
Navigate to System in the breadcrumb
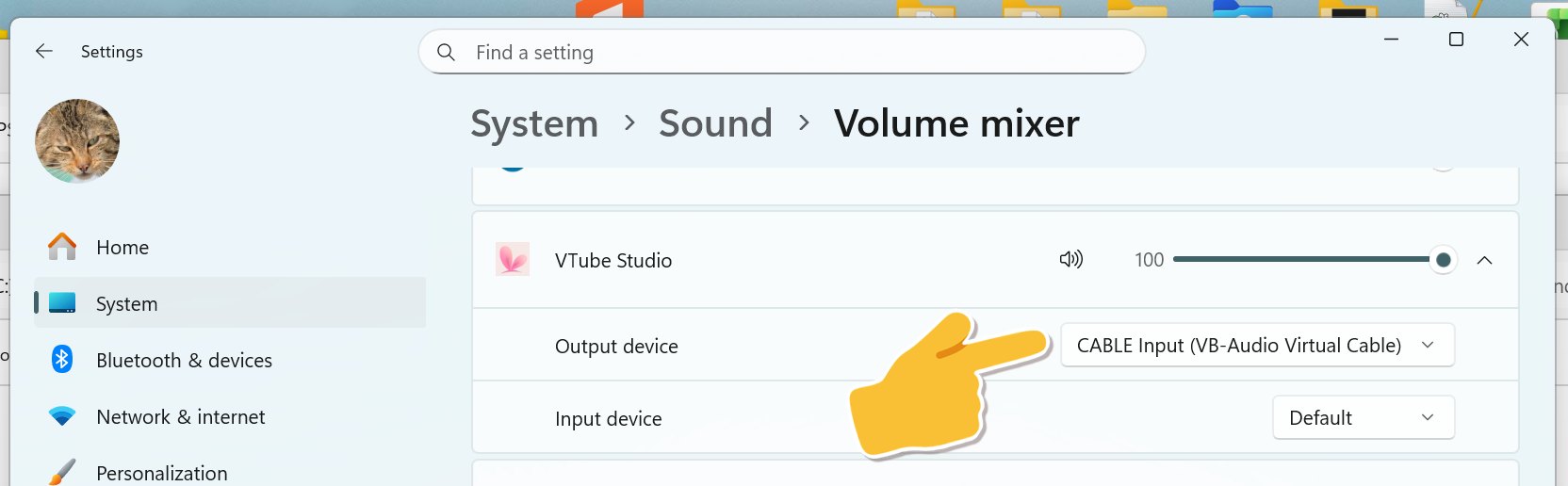tap(534, 123)
